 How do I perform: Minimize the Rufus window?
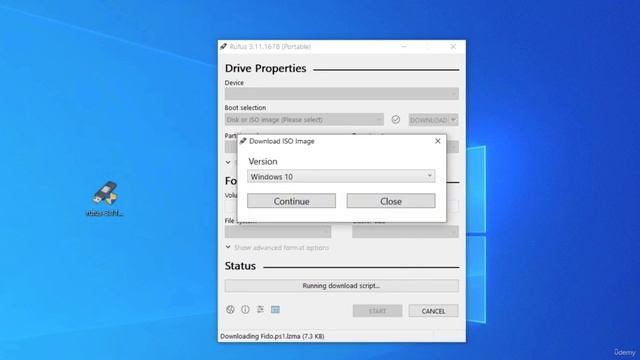point(404,47)
